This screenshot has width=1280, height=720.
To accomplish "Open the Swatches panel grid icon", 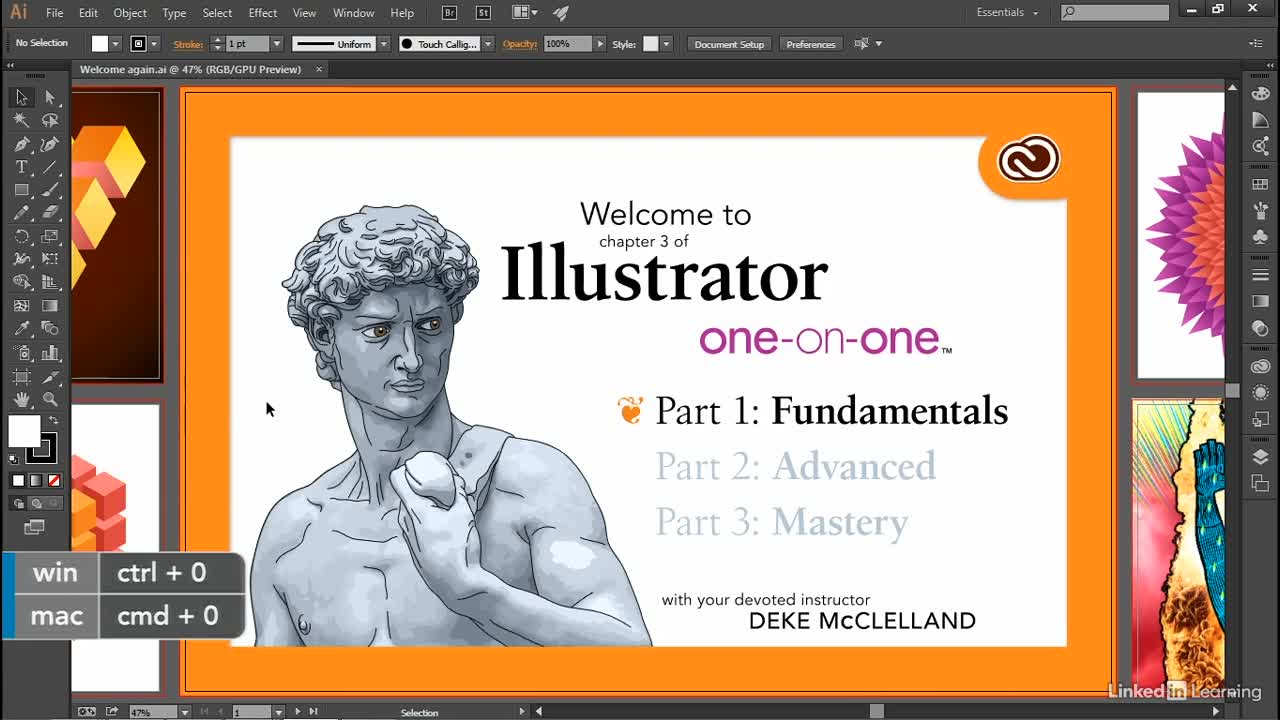I will (1260, 185).
